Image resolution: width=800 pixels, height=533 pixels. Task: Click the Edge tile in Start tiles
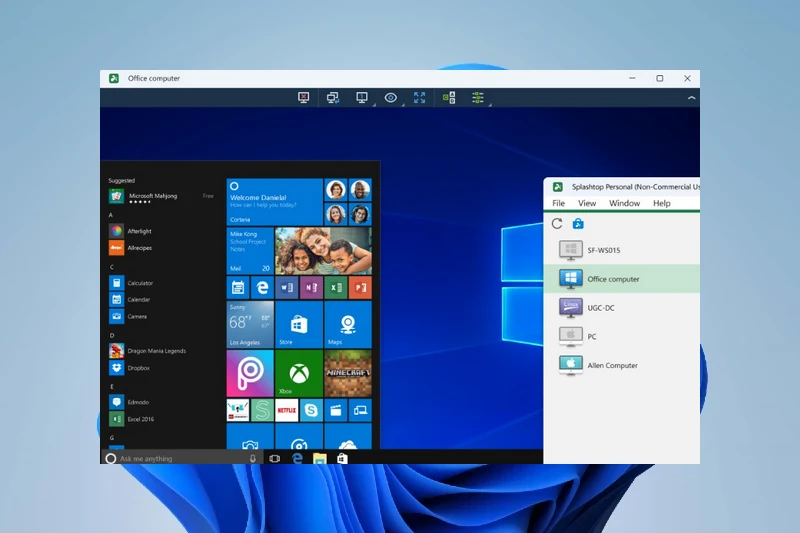tap(262, 288)
